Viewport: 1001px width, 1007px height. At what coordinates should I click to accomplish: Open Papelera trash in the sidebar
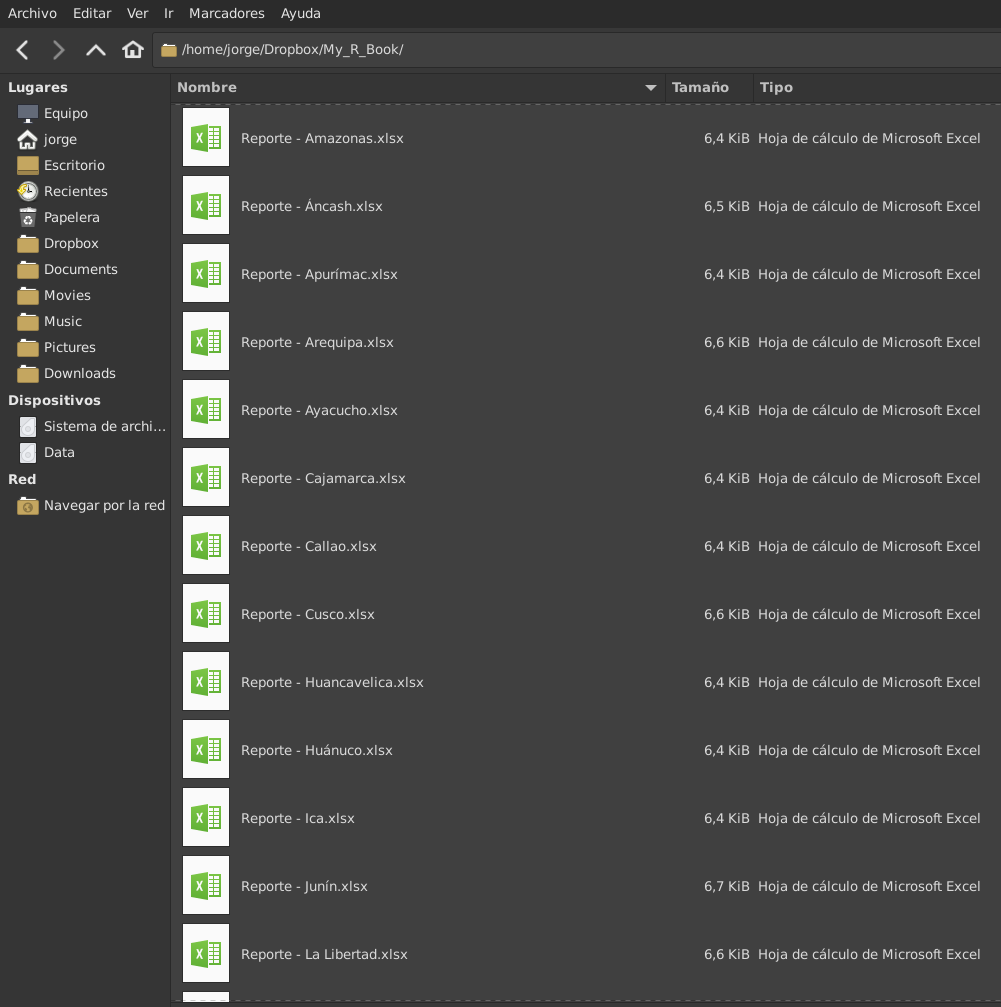[71, 217]
